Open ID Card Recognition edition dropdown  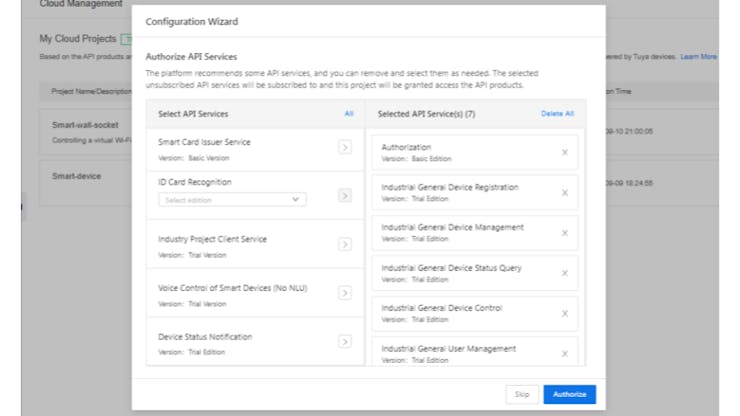coord(232,200)
